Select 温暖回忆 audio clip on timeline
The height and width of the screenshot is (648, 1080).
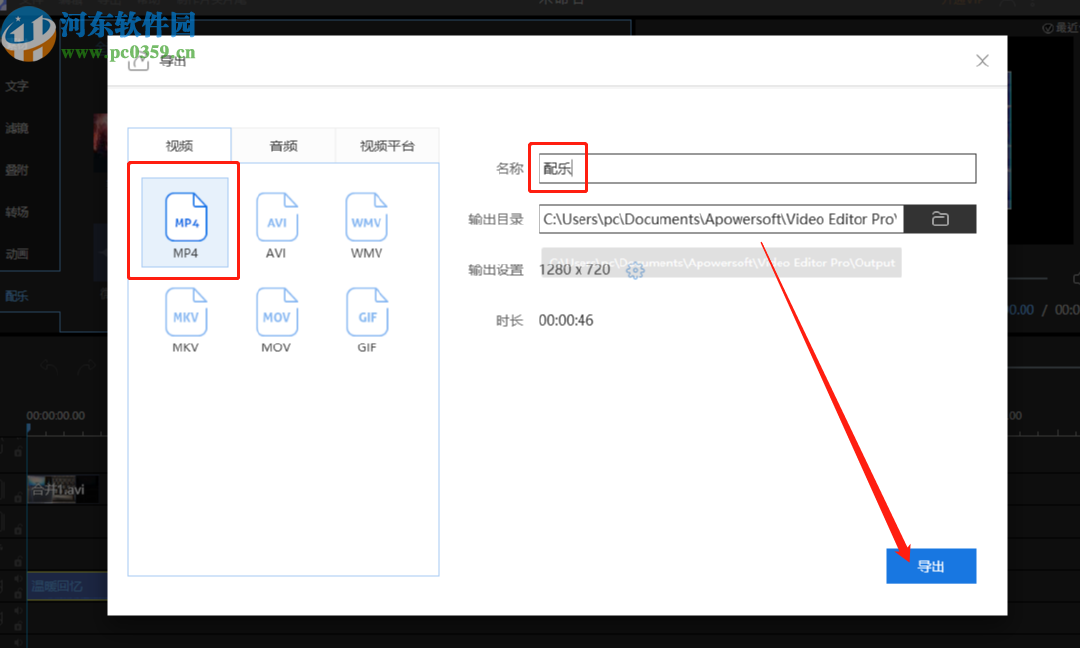click(67, 586)
